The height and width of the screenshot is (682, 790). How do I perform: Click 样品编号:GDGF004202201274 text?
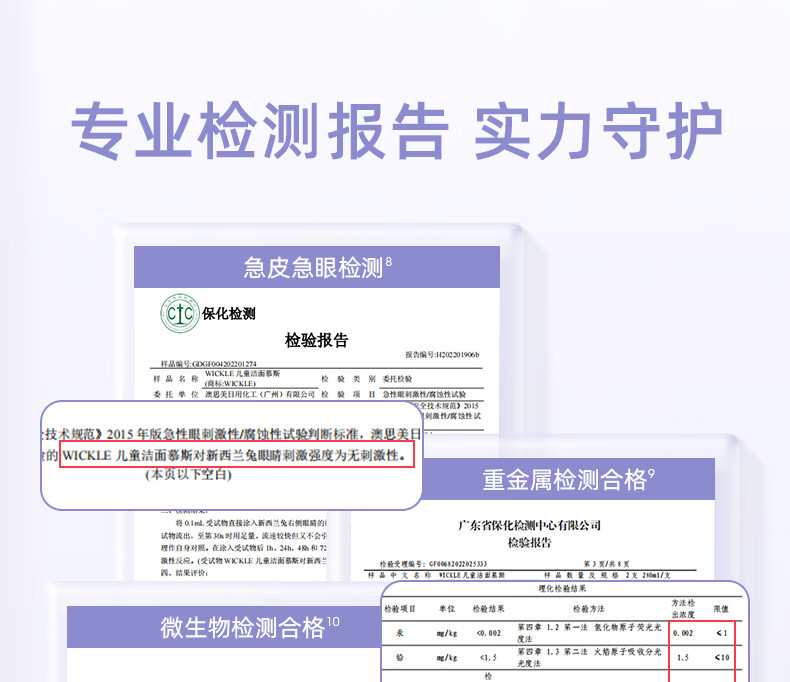209,364
